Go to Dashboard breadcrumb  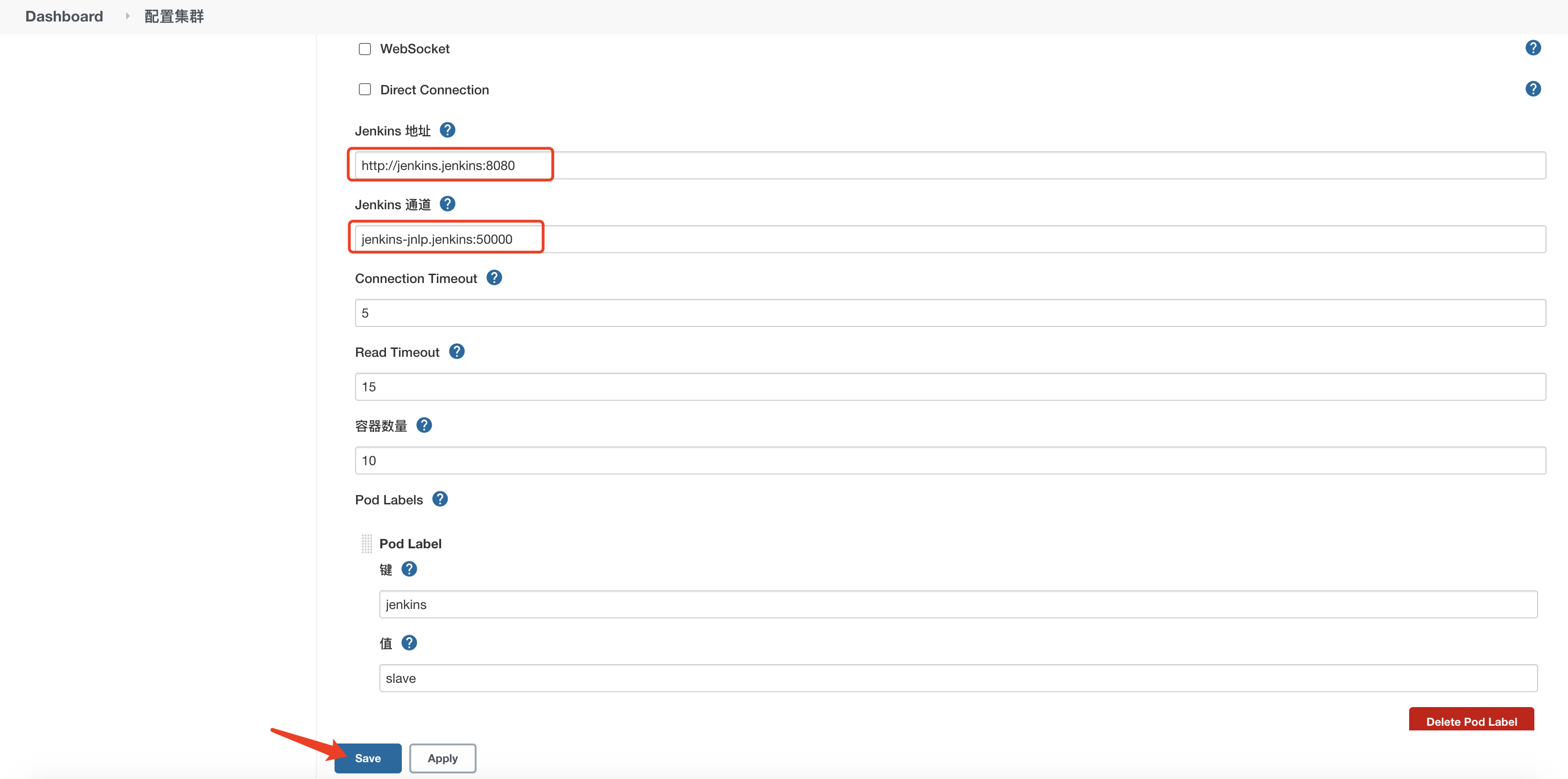click(x=64, y=16)
